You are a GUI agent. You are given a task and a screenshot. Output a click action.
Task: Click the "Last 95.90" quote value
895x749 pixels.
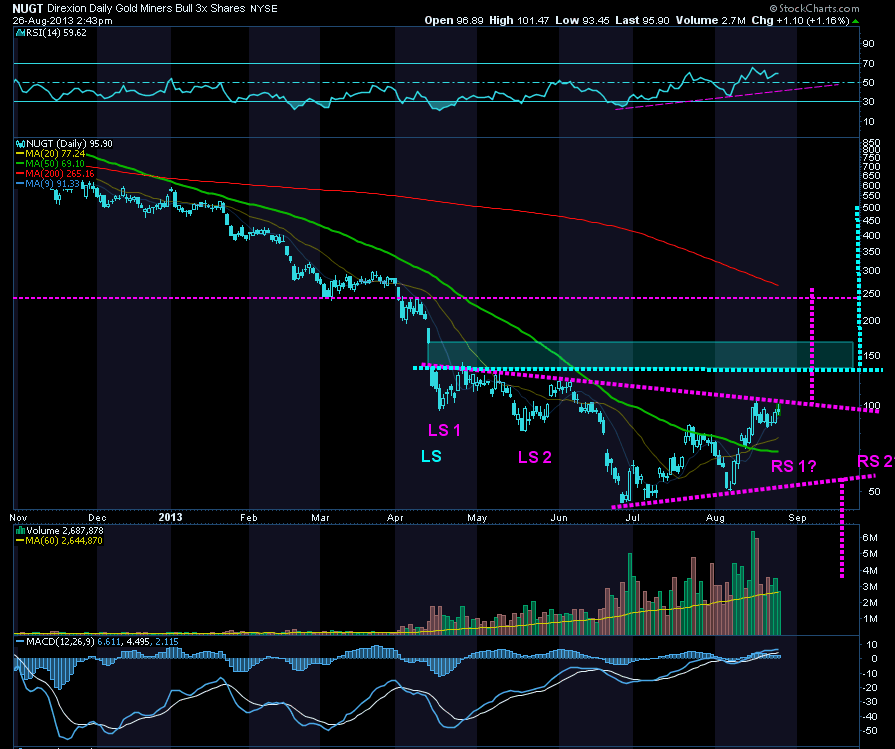(642, 21)
